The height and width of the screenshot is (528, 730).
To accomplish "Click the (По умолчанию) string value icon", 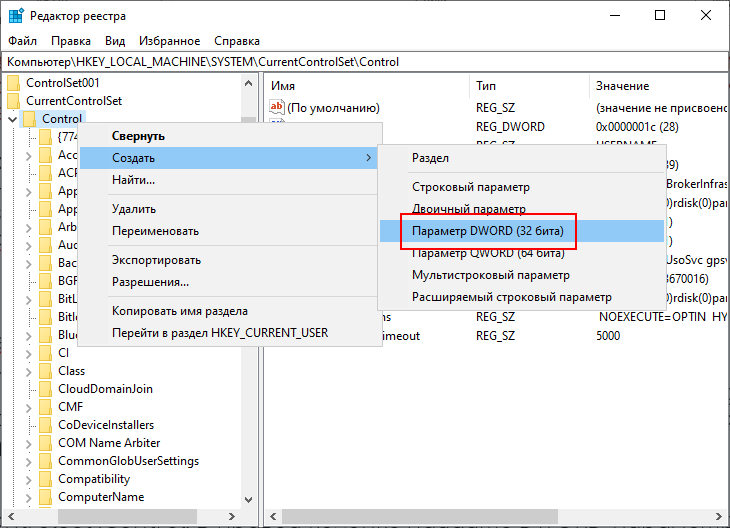I will 278,107.
